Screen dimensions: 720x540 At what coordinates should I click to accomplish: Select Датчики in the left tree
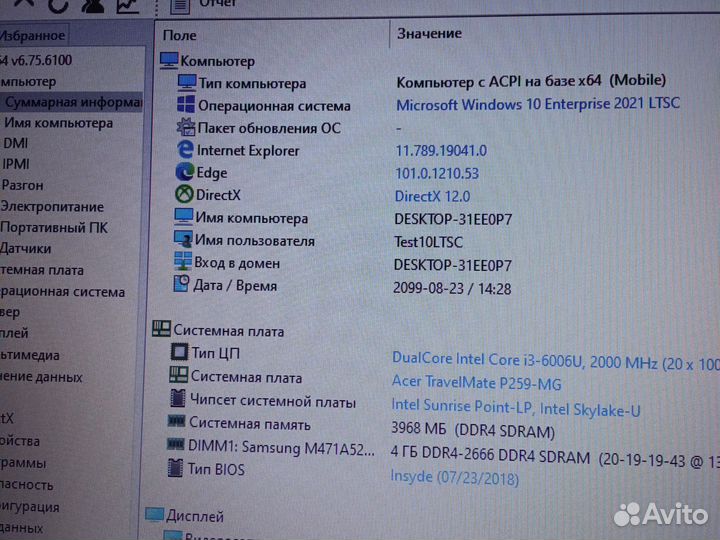click(x=26, y=249)
